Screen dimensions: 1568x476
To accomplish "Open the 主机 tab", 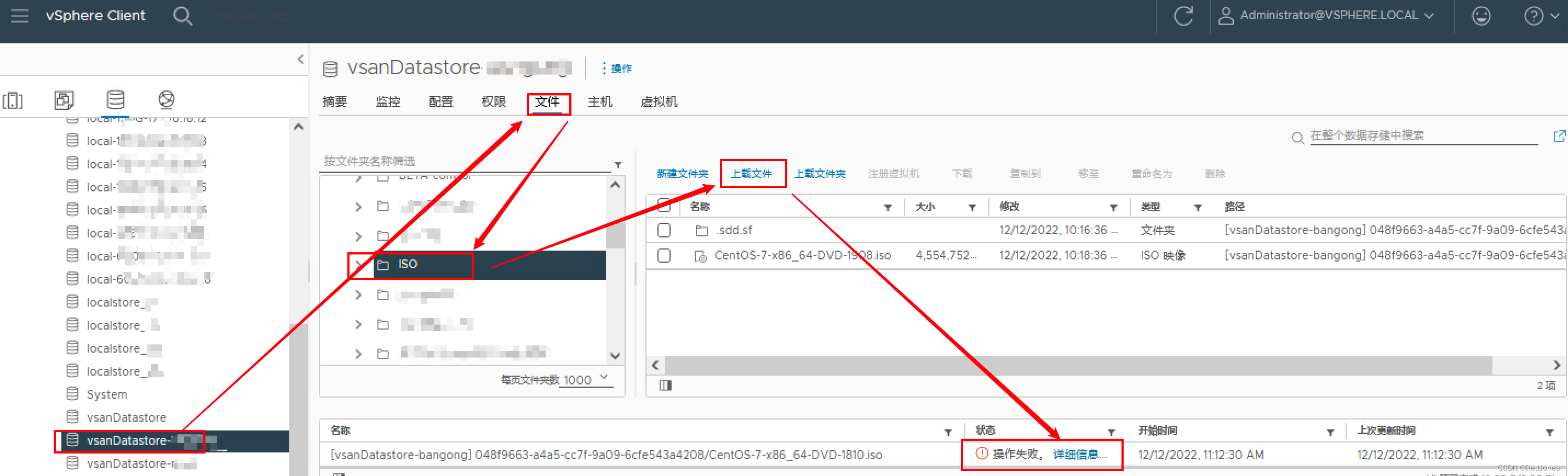I will pos(599,102).
